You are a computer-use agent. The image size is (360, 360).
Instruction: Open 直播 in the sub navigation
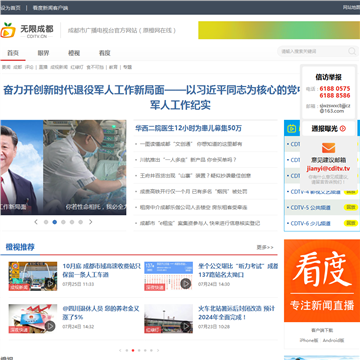[43, 67]
